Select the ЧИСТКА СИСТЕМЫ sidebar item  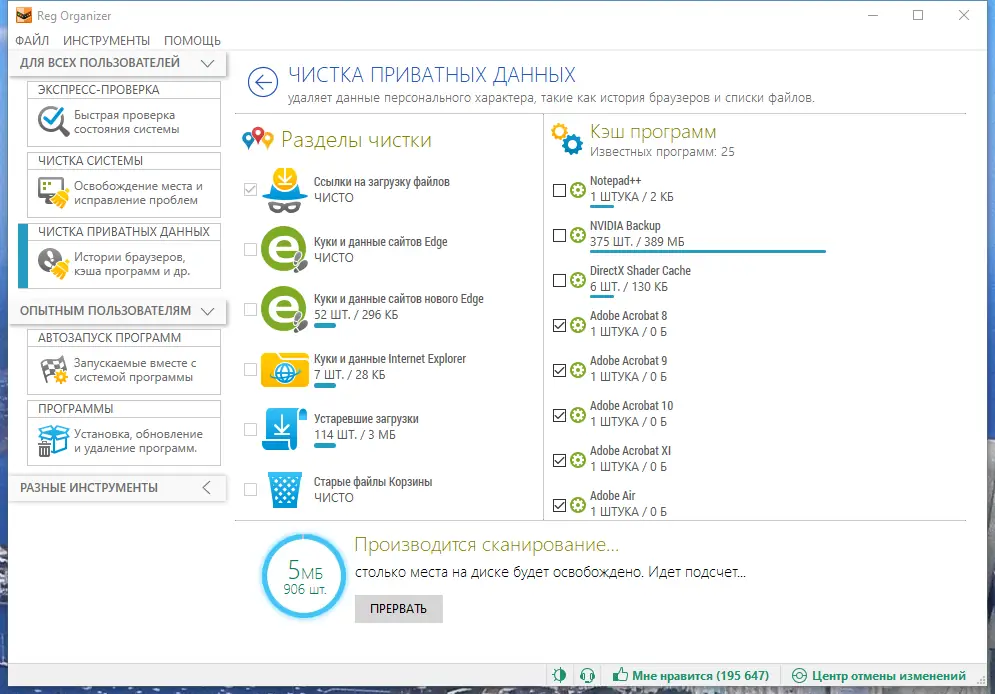coord(124,185)
